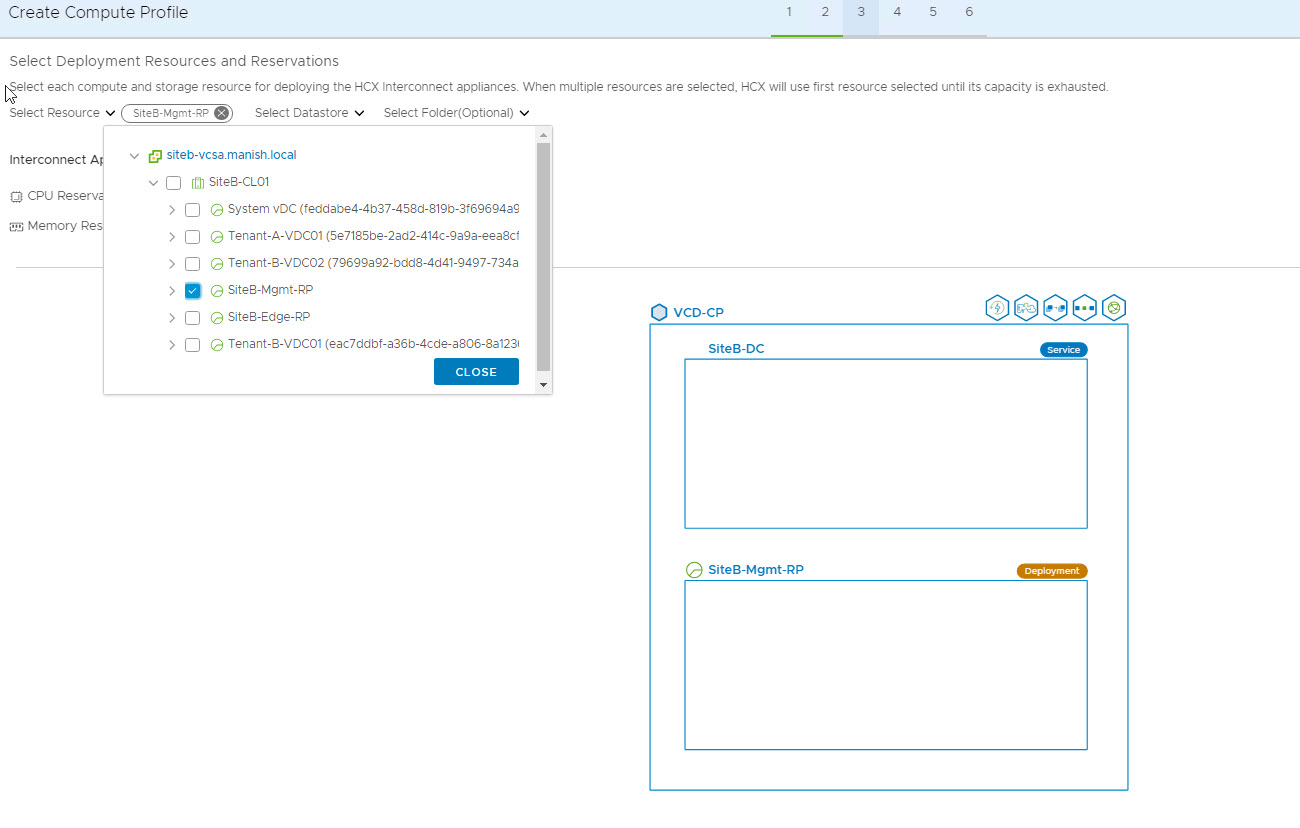1300x828 pixels.
Task: Click the SiteB-Mgmt-RP label in the diagram
Action: click(755, 570)
